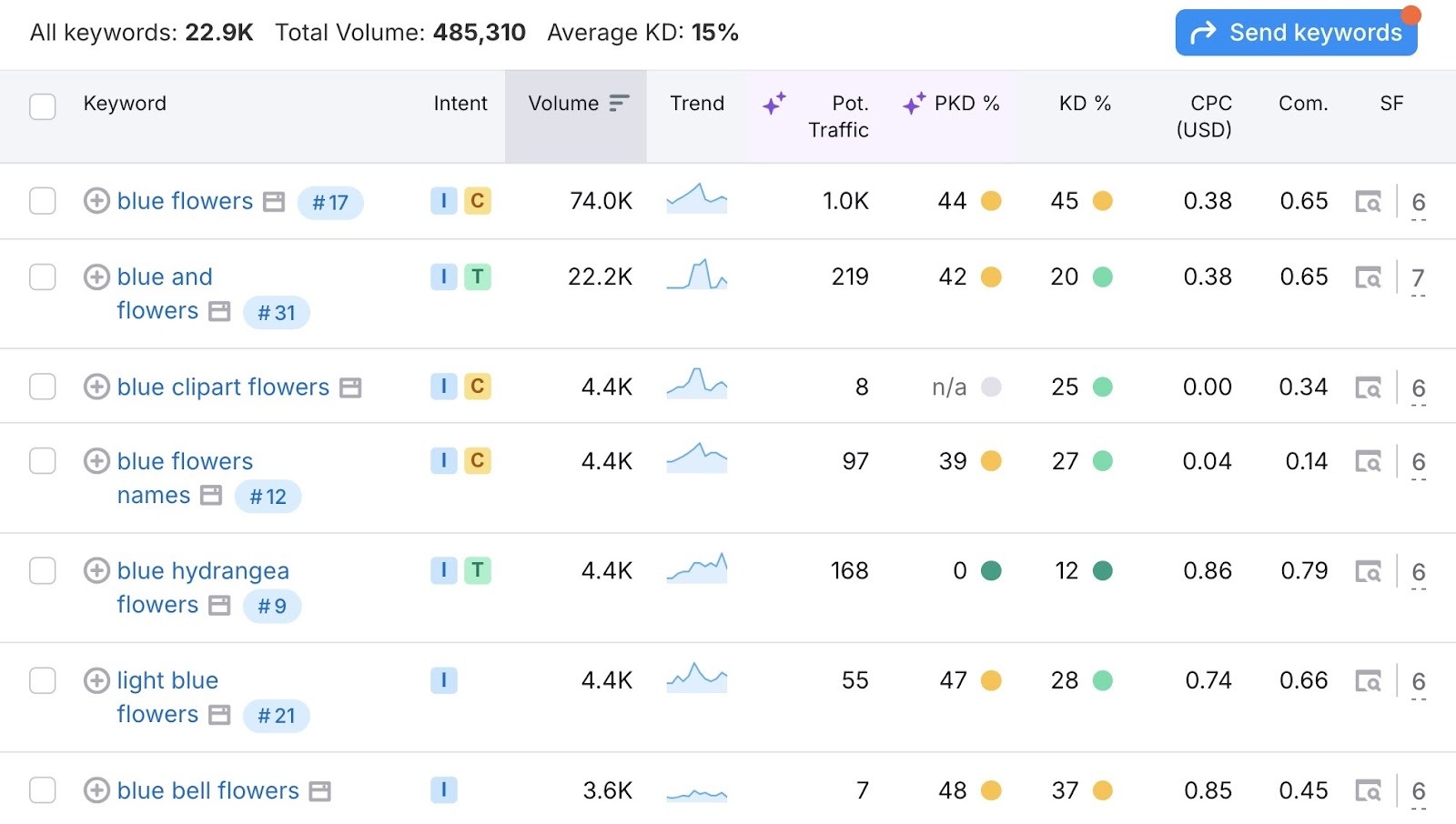Click the plus icon beside "blue hydrangea flowers"
This screenshot has height=824, width=1456.
(x=96, y=570)
